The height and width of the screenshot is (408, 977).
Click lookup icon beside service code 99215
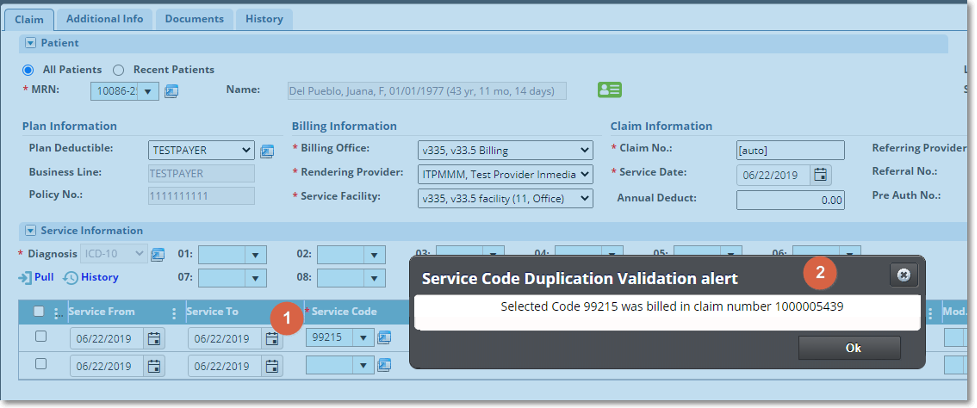coord(384,338)
